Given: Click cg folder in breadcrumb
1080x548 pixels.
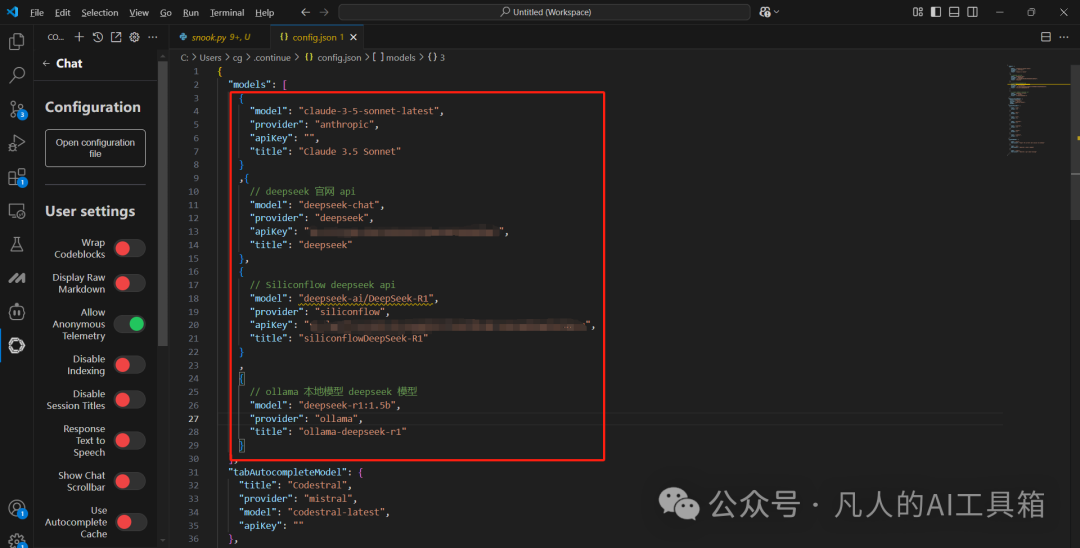Looking at the screenshot, I should pyautogui.click(x=238, y=58).
